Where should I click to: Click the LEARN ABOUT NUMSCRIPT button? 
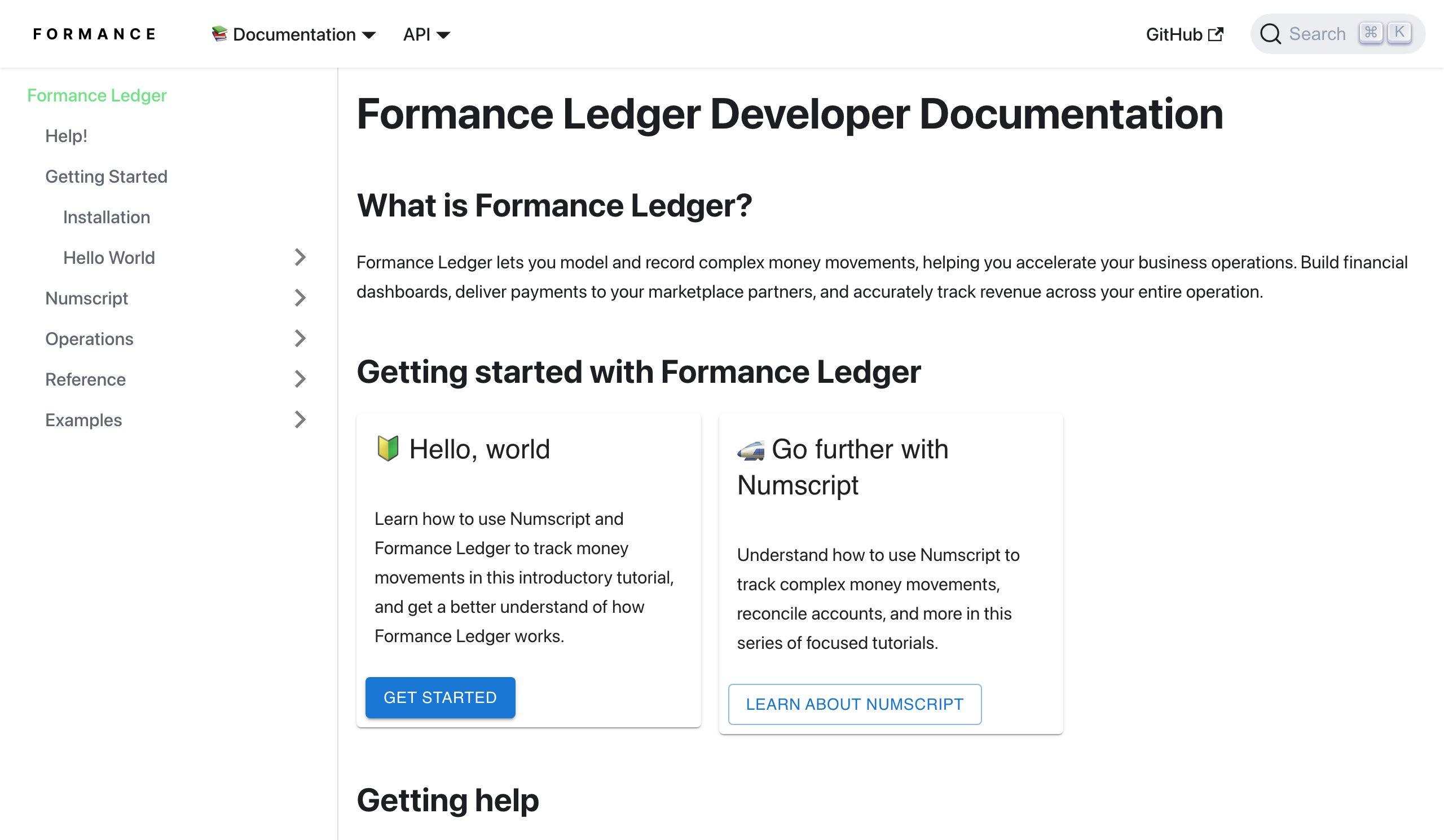[x=855, y=704]
